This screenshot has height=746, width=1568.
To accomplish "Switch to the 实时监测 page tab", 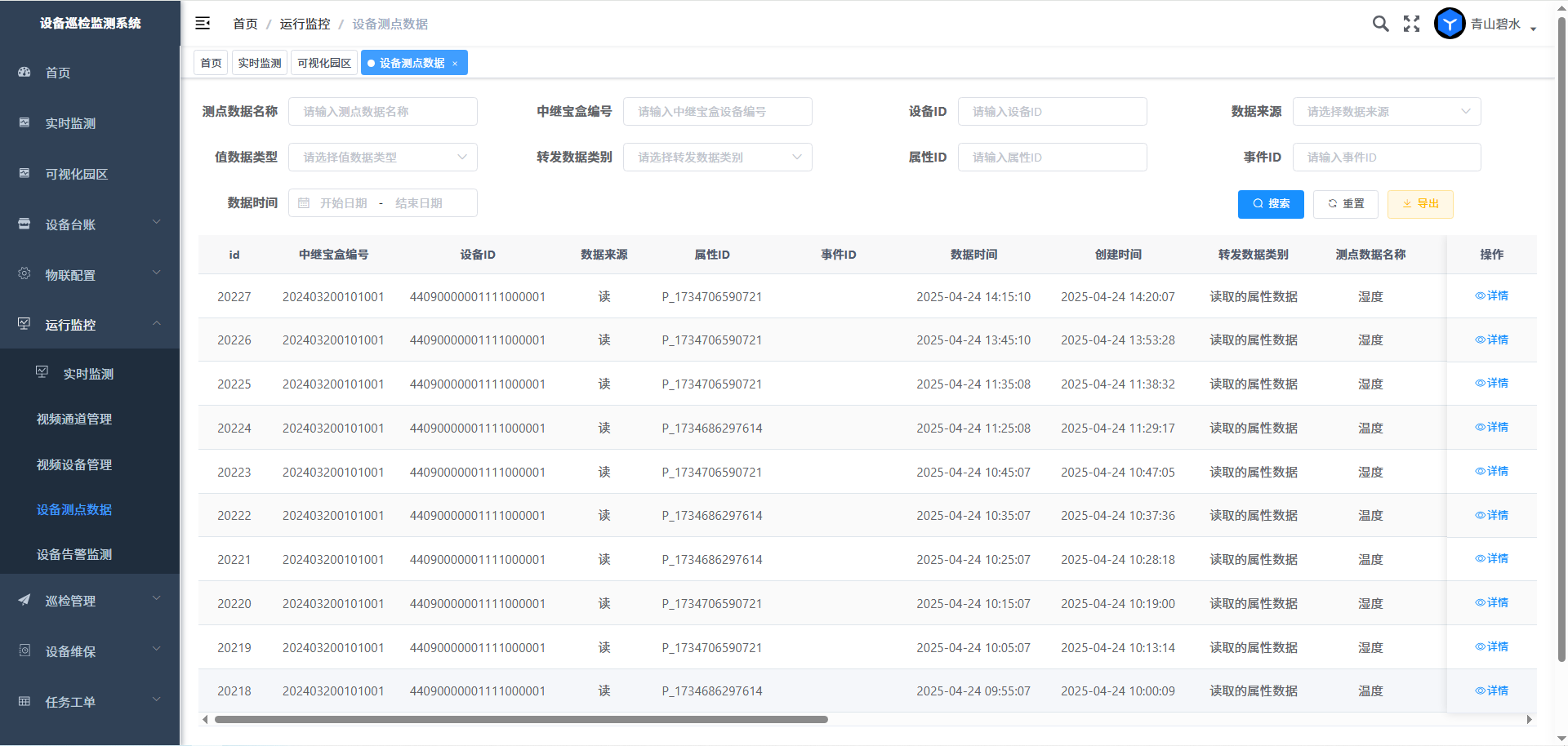I will tap(260, 63).
